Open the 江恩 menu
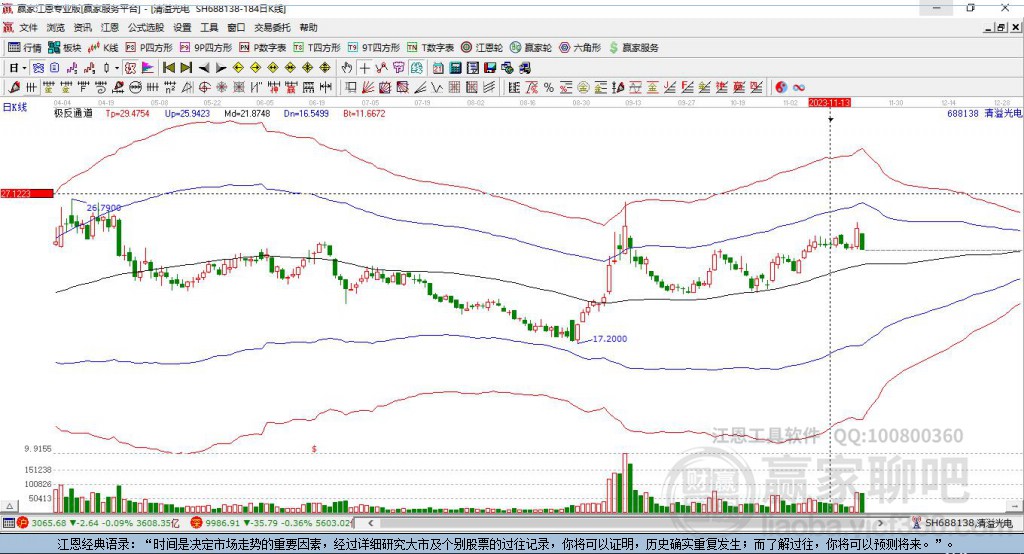Screen dimensions: 1024x554 click(x=110, y=27)
